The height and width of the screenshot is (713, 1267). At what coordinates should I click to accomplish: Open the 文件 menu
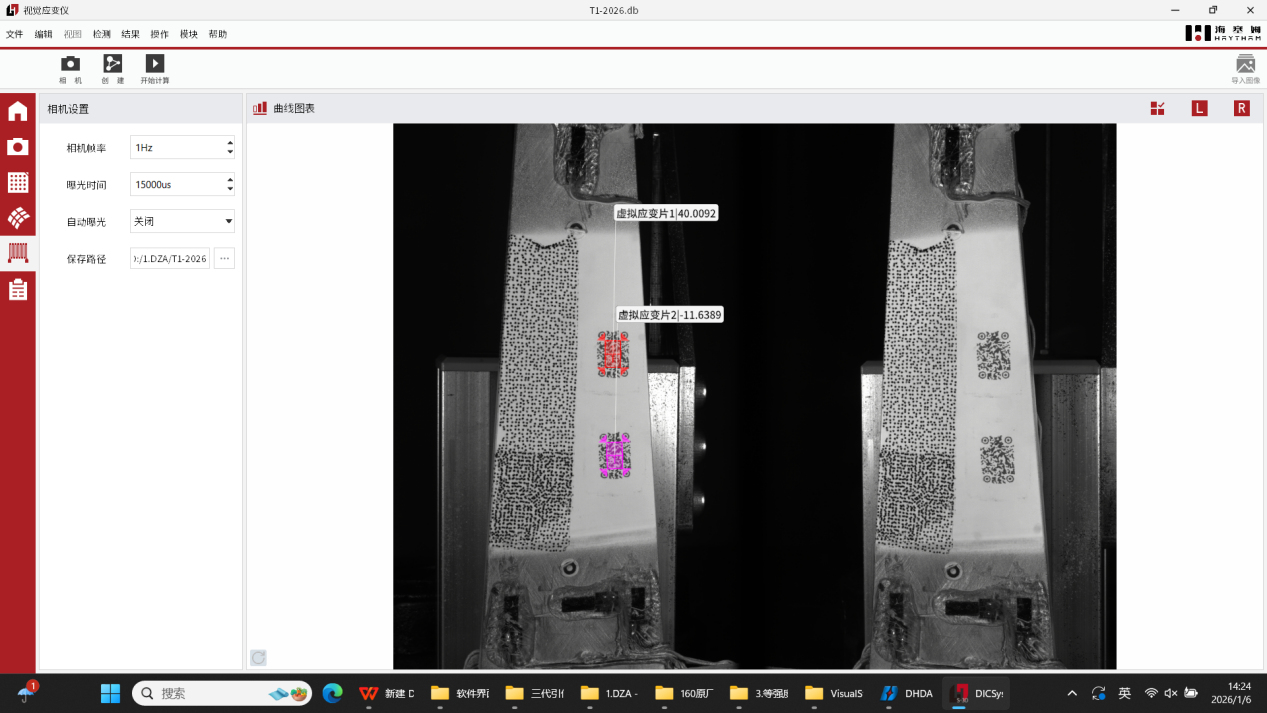click(14, 34)
